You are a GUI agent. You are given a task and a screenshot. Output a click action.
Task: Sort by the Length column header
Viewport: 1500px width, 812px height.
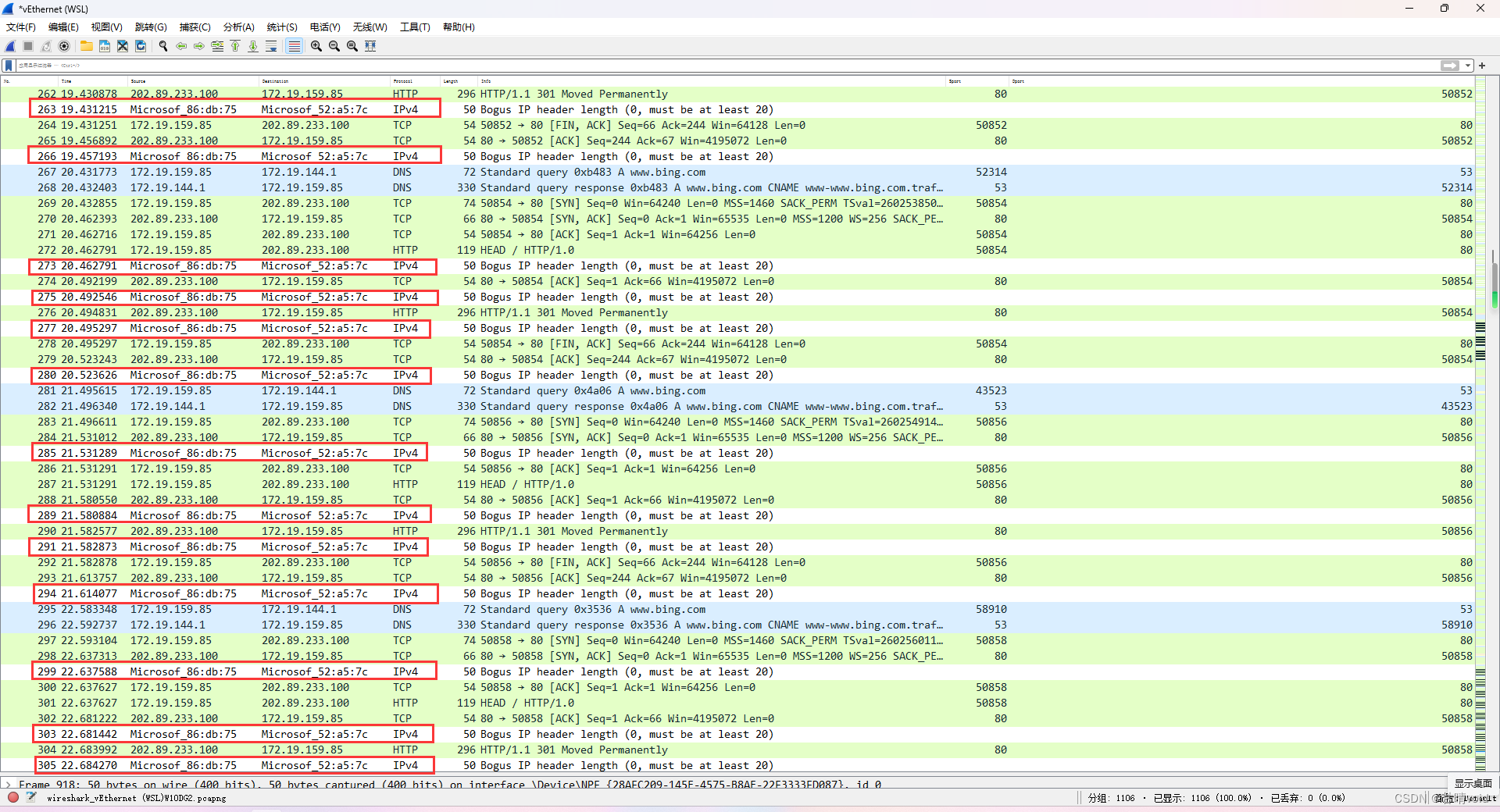(459, 81)
